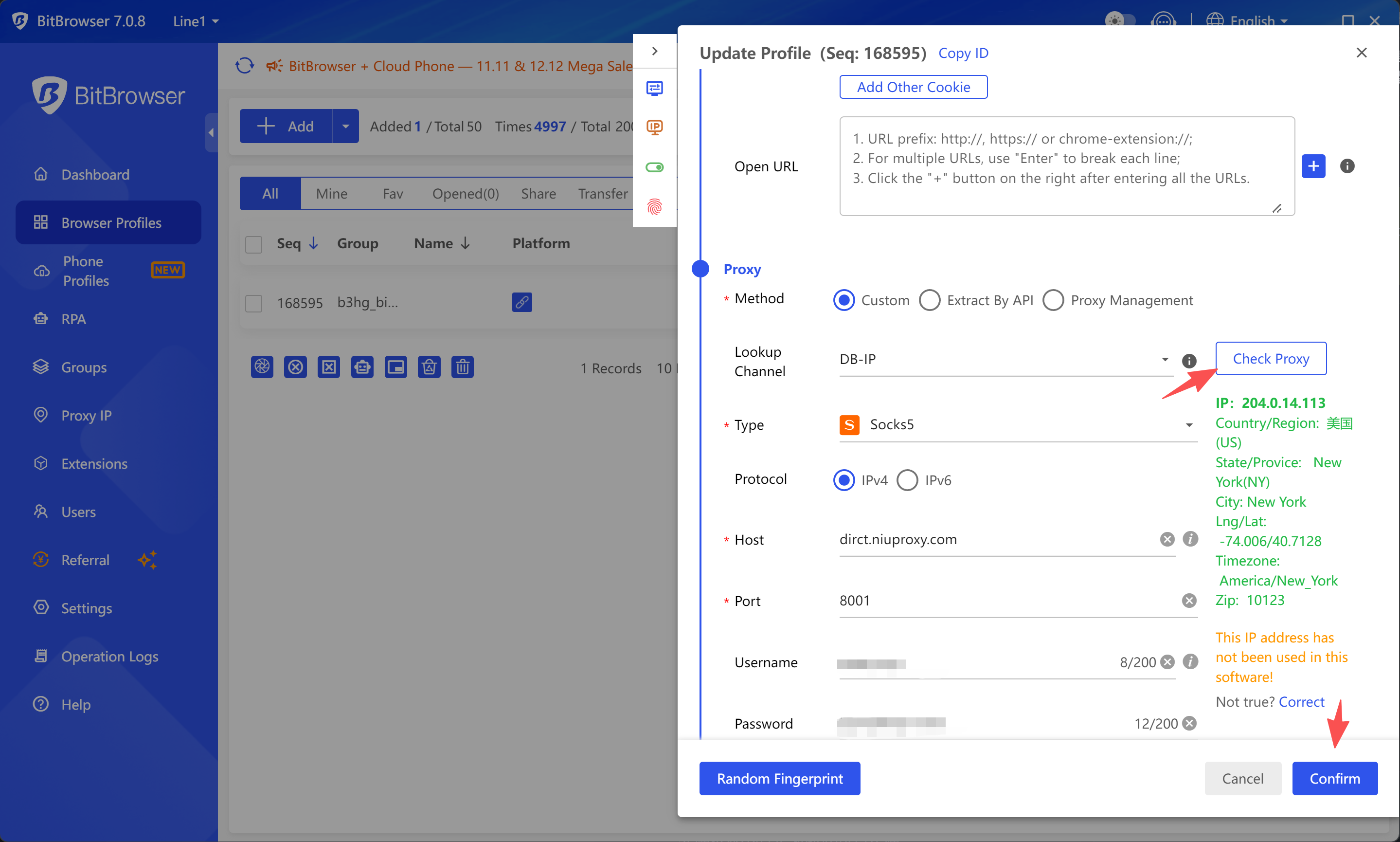
Task: Click the refresh icon beside the announcement banner
Action: (x=244, y=66)
